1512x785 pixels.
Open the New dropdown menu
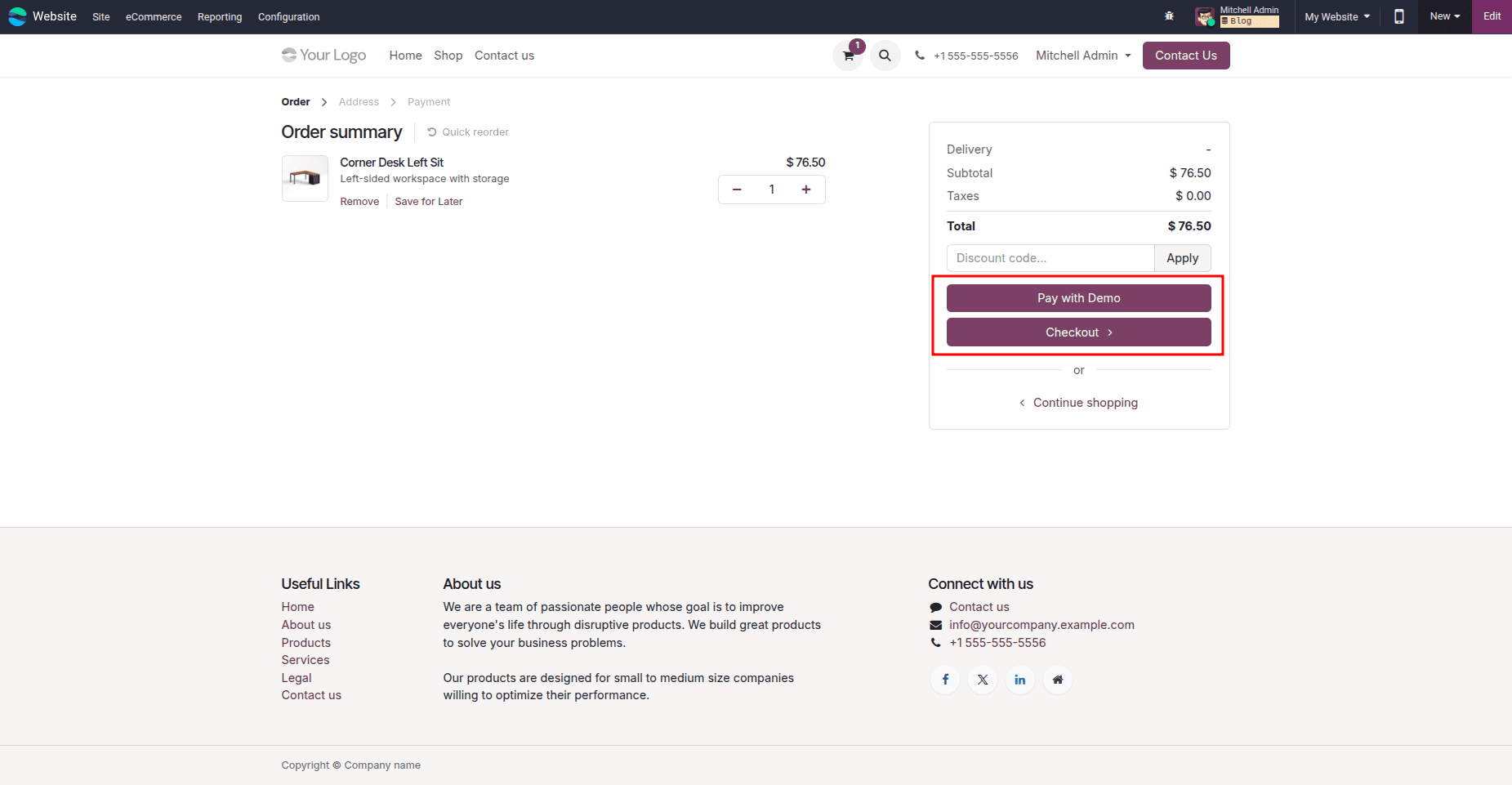[x=1444, y=16]
